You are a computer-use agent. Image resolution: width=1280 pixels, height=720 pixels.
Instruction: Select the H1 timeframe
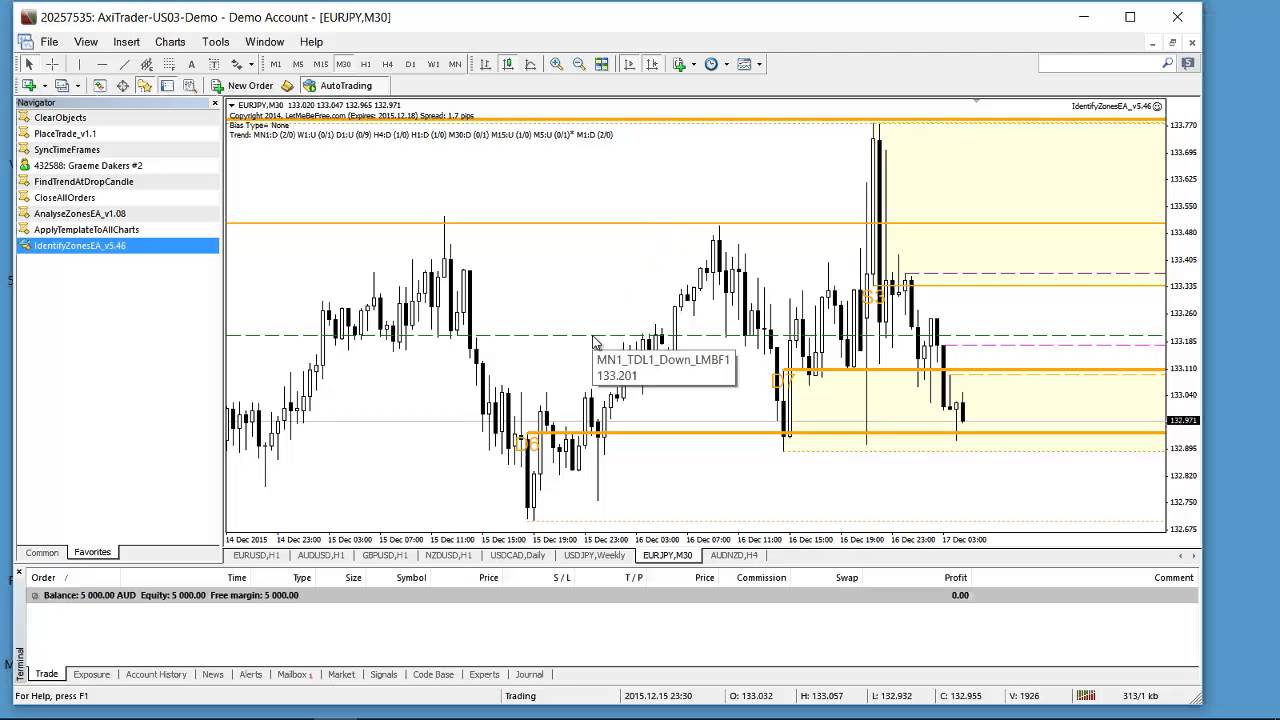click(366, 64)
